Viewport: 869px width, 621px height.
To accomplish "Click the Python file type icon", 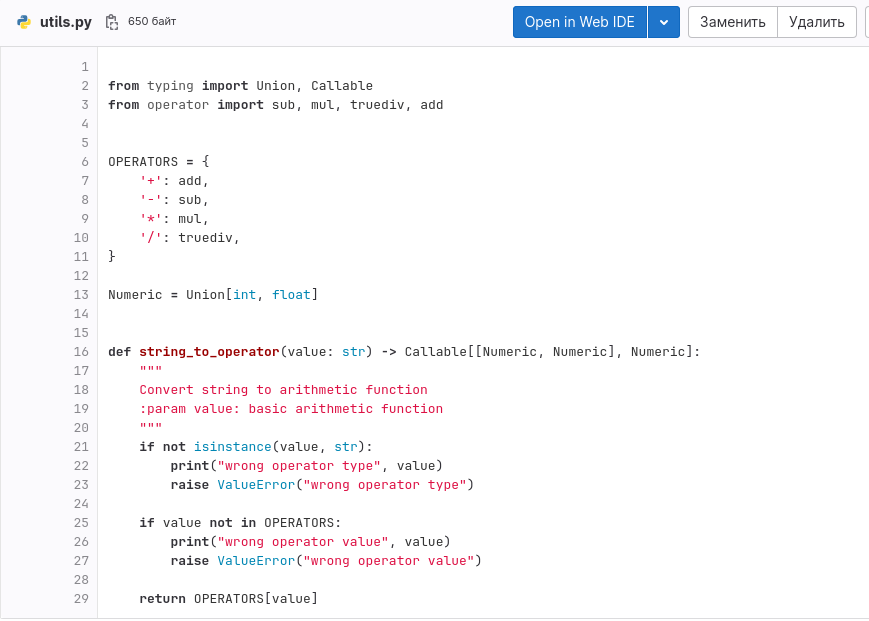I will [x=24, y=22].
